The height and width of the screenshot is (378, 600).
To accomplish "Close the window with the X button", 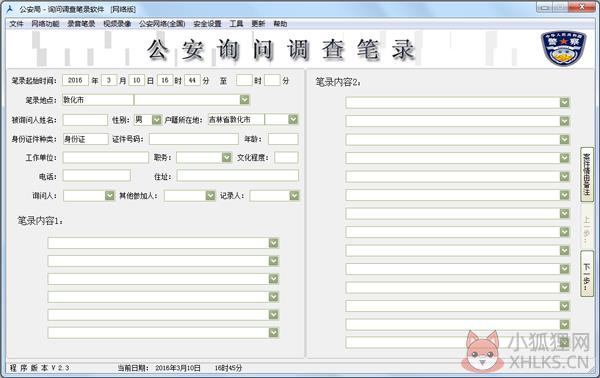I will (582, 7).
